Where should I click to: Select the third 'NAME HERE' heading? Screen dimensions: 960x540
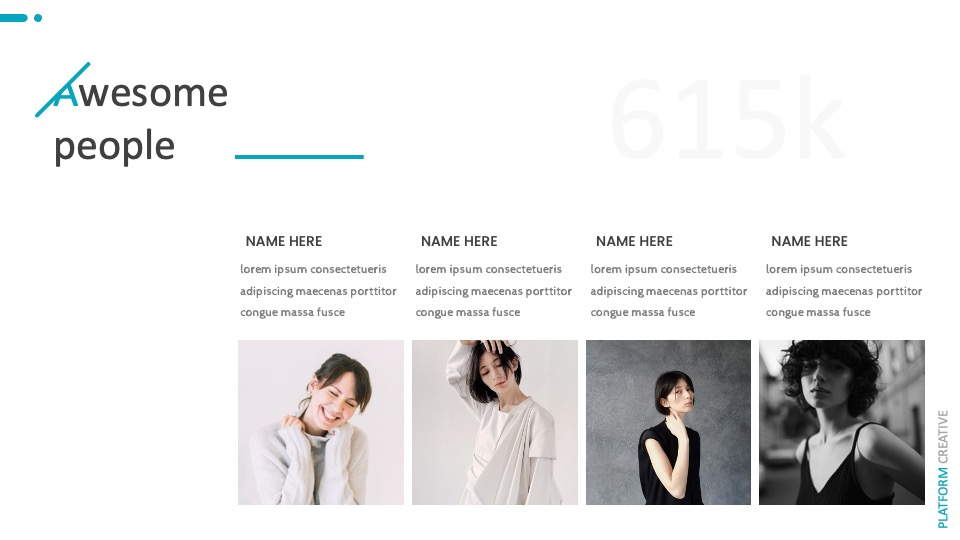[x=634, y=241]
